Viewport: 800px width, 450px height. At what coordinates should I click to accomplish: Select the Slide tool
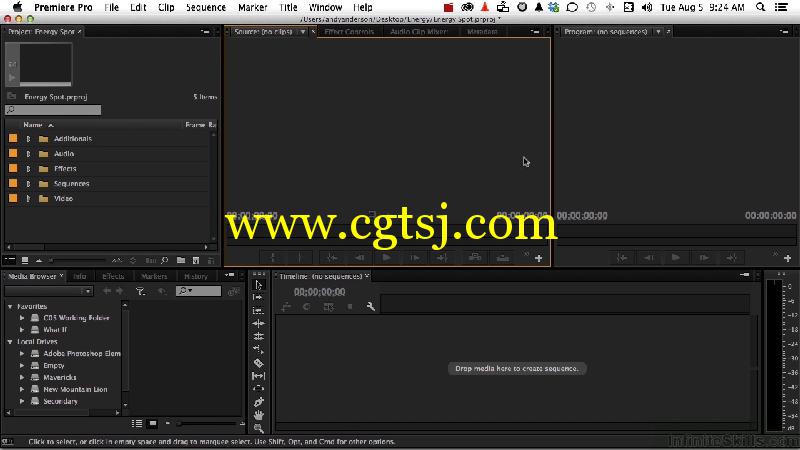tap(259, 389)
